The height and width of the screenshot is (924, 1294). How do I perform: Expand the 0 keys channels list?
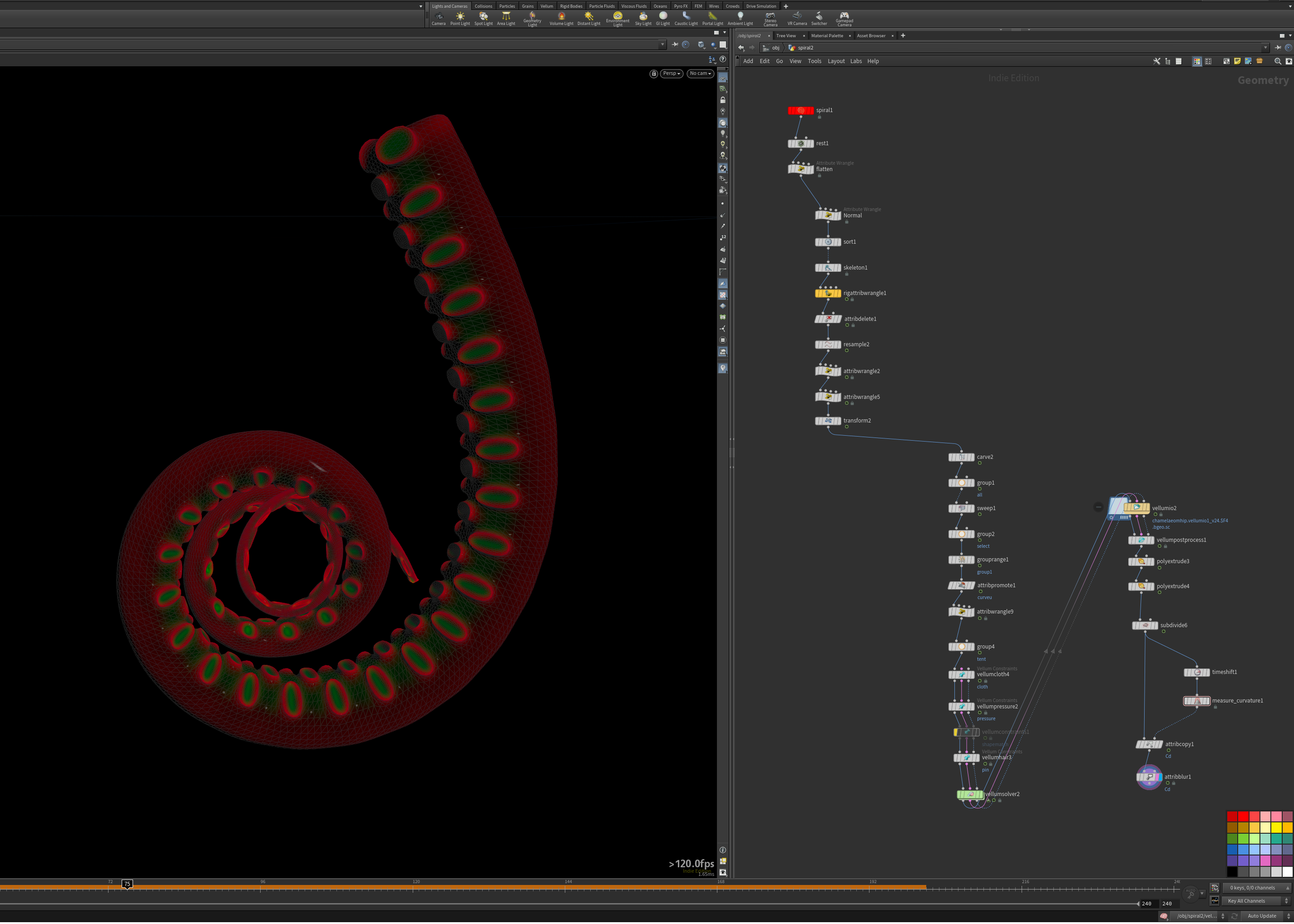[x=1257, y=888]
